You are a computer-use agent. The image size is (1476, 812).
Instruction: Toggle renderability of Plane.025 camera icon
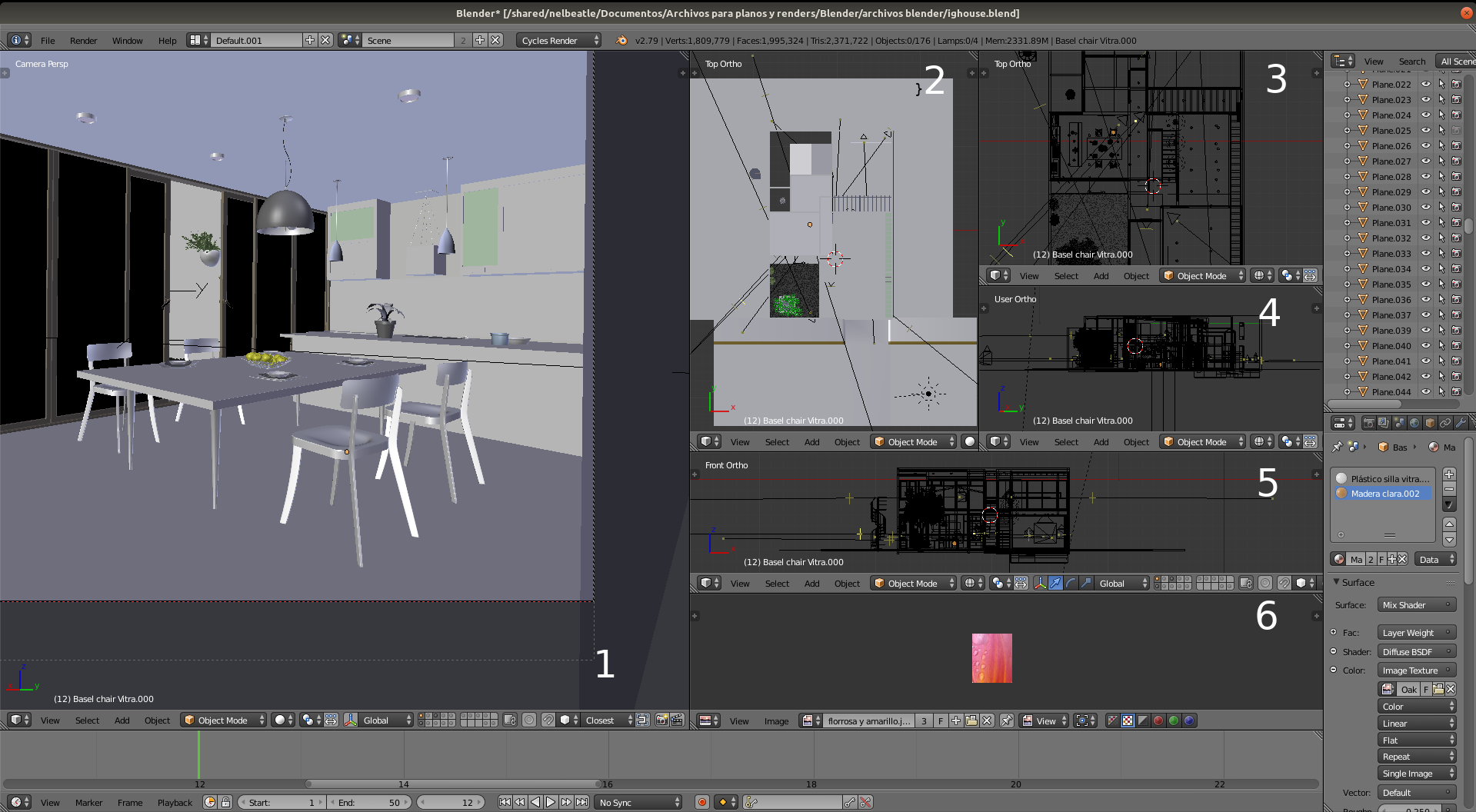point(1456,131)
